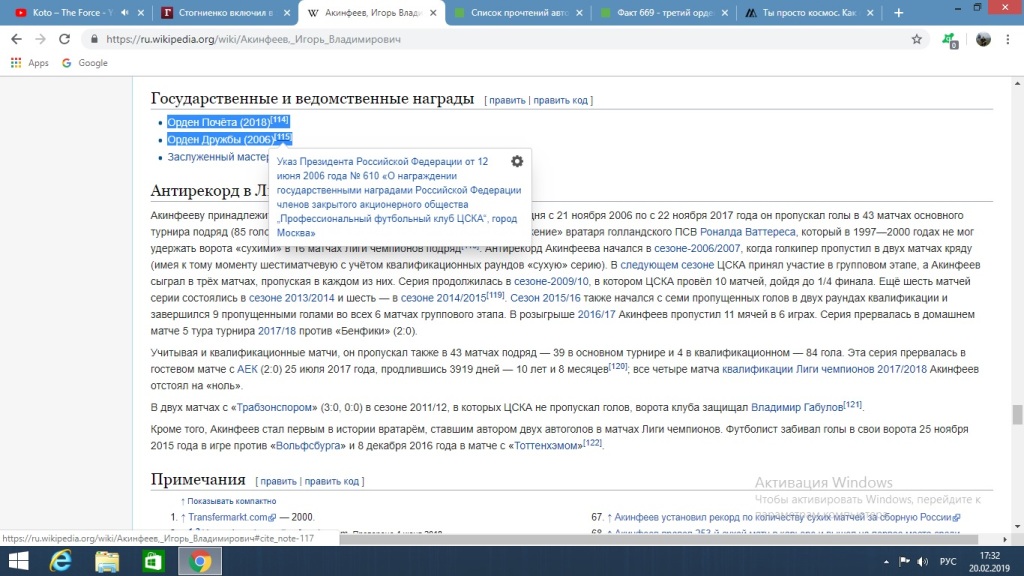This screenshot has width=1024, height=576.
Task: Click the address bar URL
Action: pos(253,39)
